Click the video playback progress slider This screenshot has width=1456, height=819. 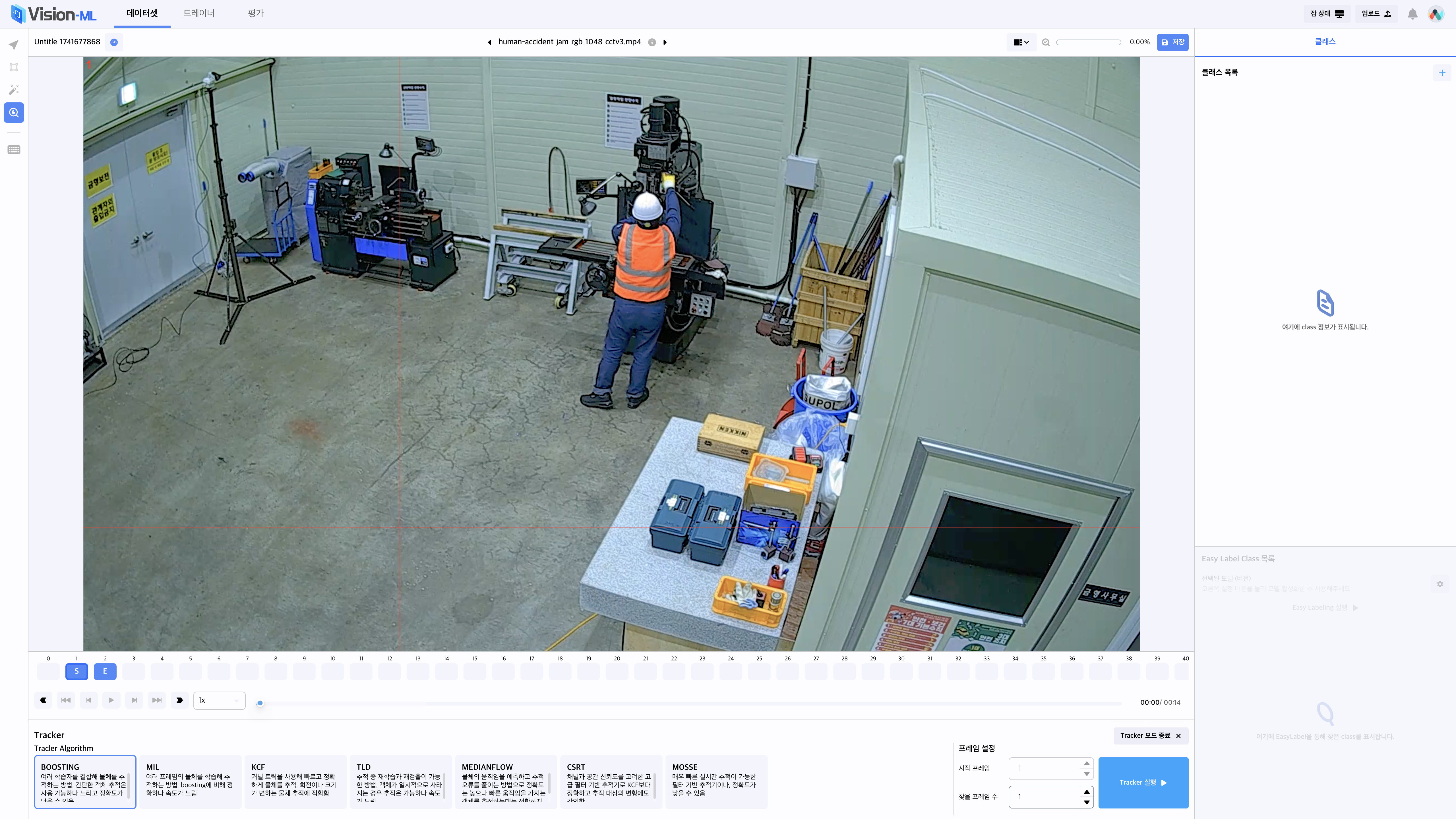(x=690, y=703)
